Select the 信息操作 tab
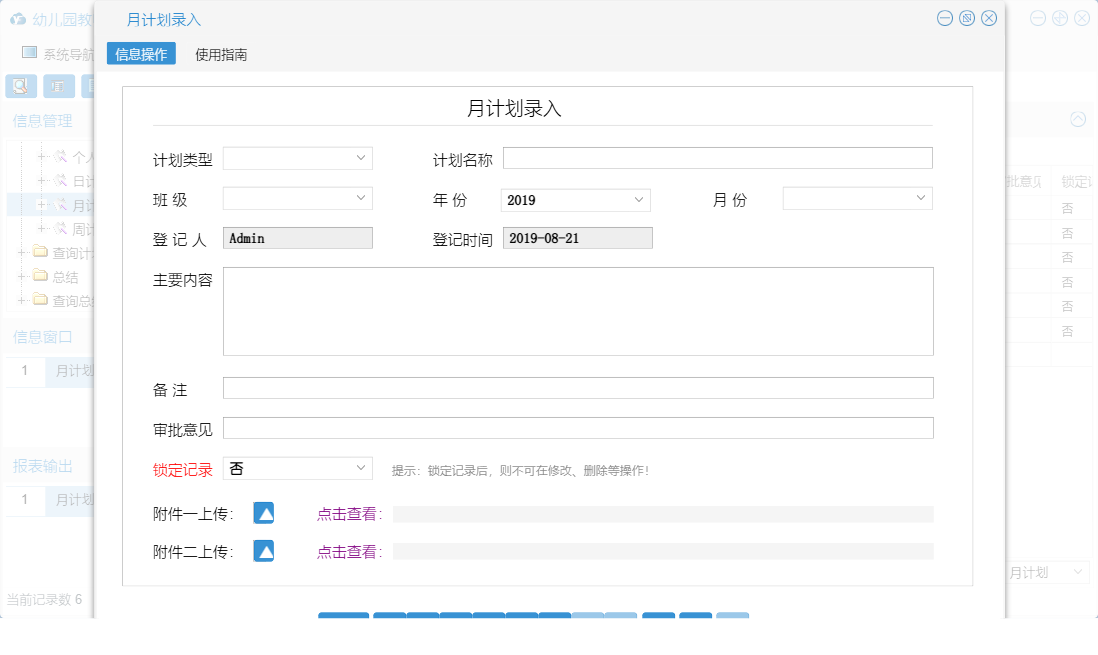Screen dimensions: 1098x655 (x=141, y=53)
